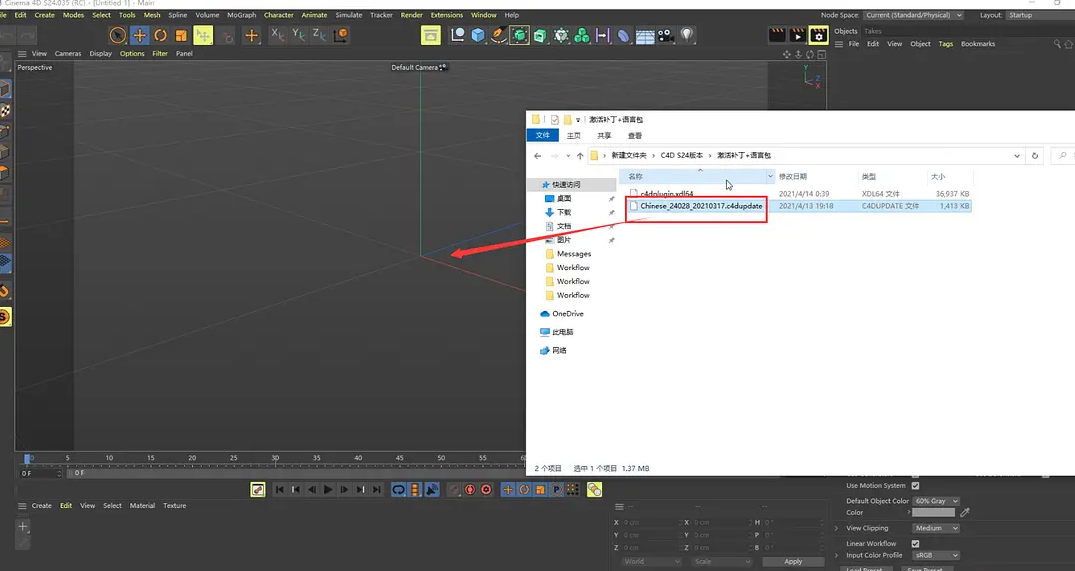Screen dimensions: 1075x571
Task: Open the Spline Pen tool
Action: [x=498, y=35]
